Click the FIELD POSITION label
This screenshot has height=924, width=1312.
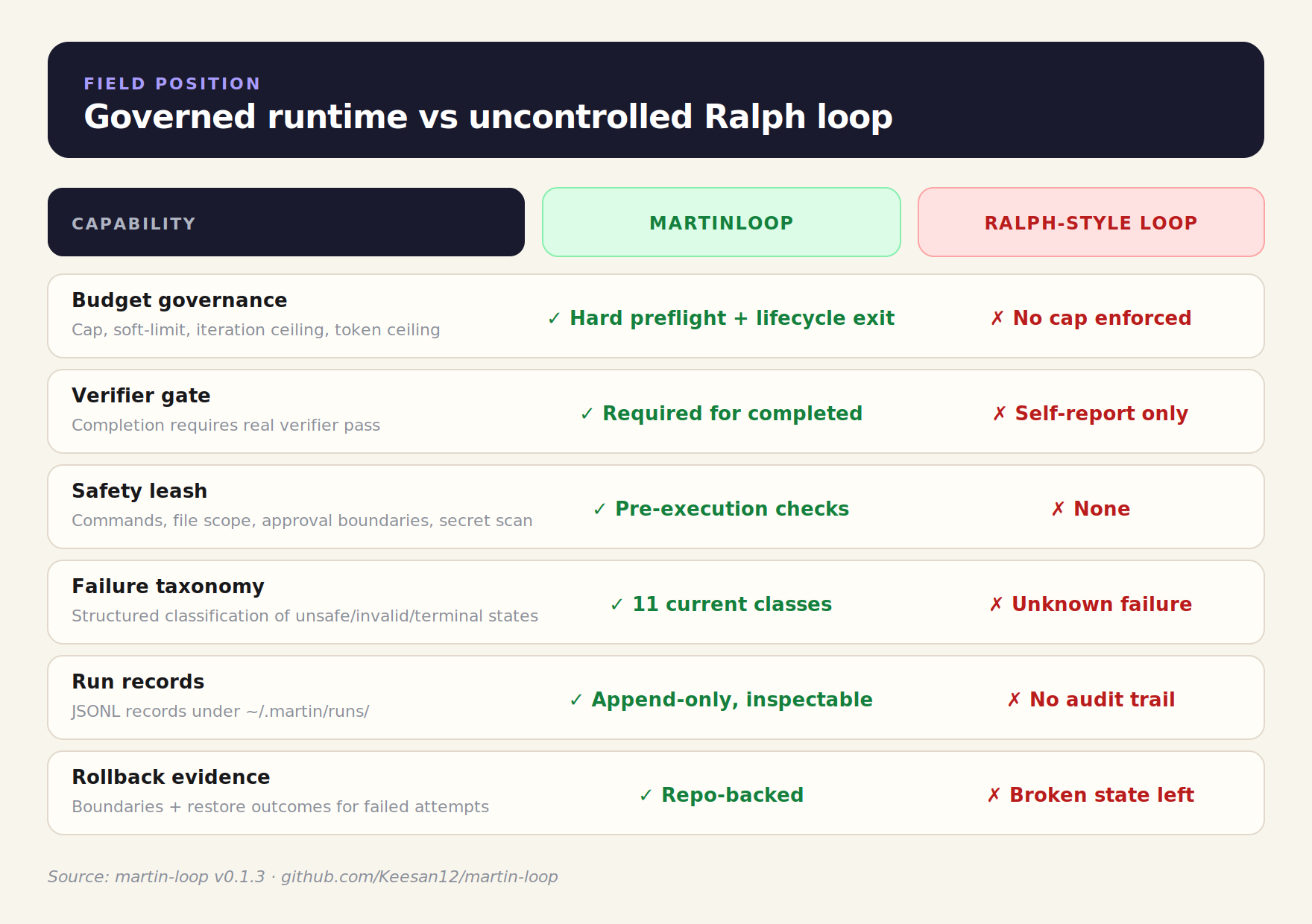point(172,83)
